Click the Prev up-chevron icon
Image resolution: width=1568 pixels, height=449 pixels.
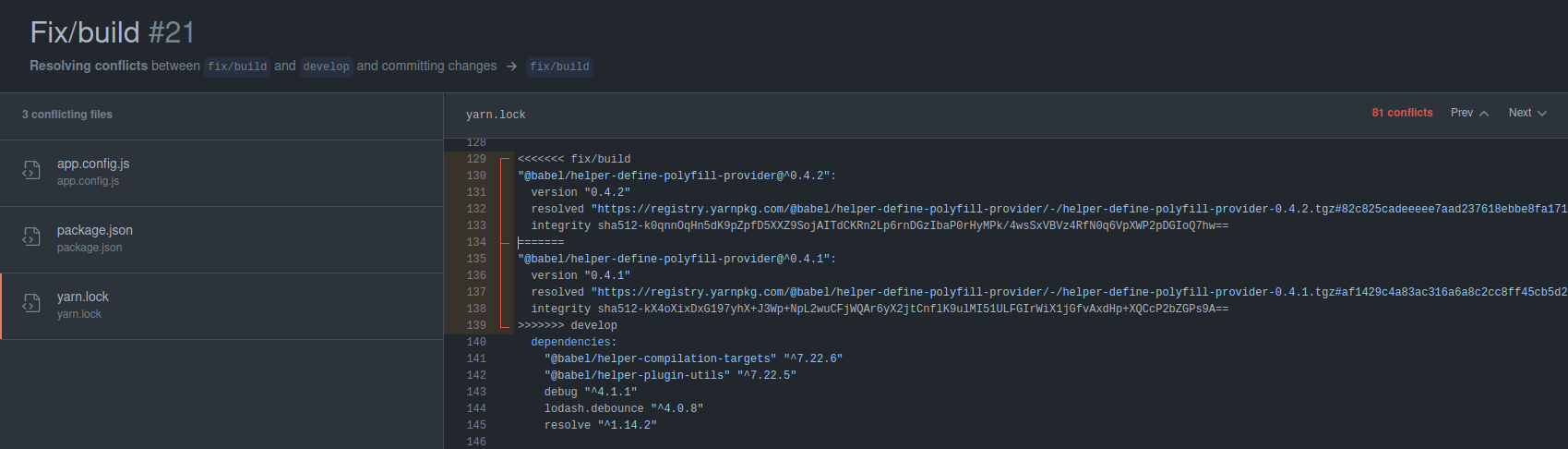[x=1484, y=114]
